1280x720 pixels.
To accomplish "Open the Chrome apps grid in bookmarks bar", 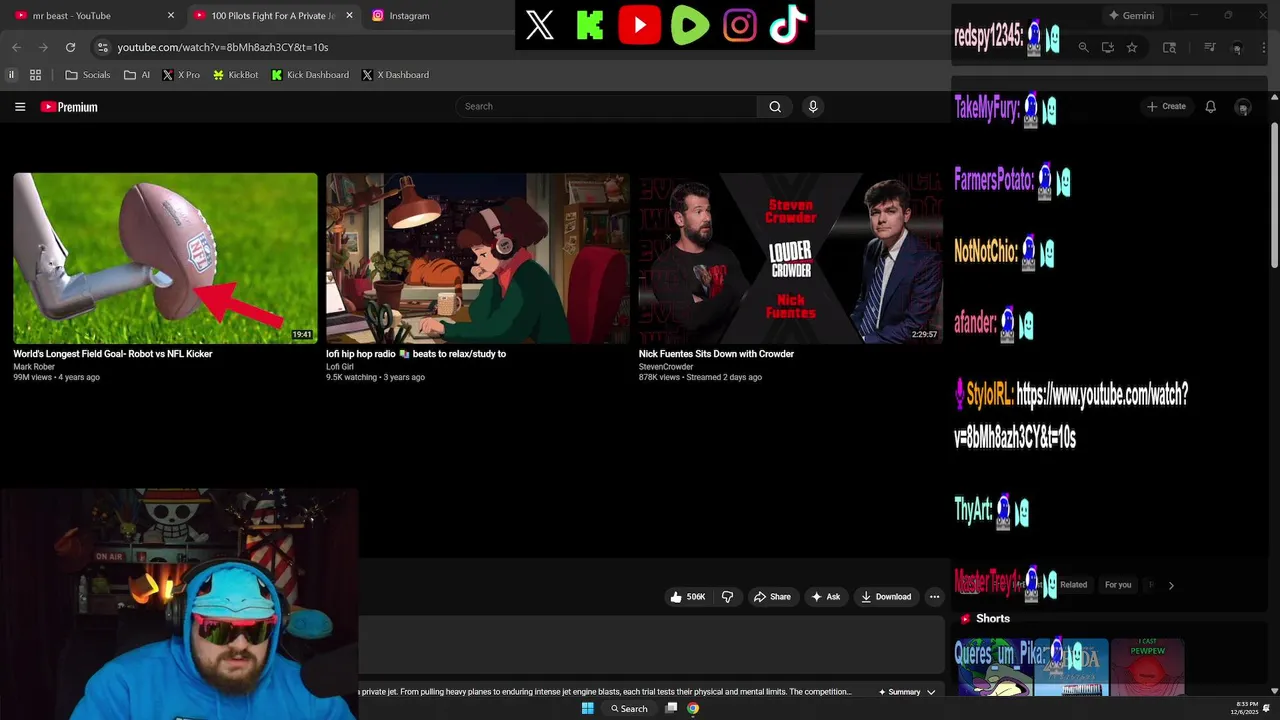I will point(35,75).
